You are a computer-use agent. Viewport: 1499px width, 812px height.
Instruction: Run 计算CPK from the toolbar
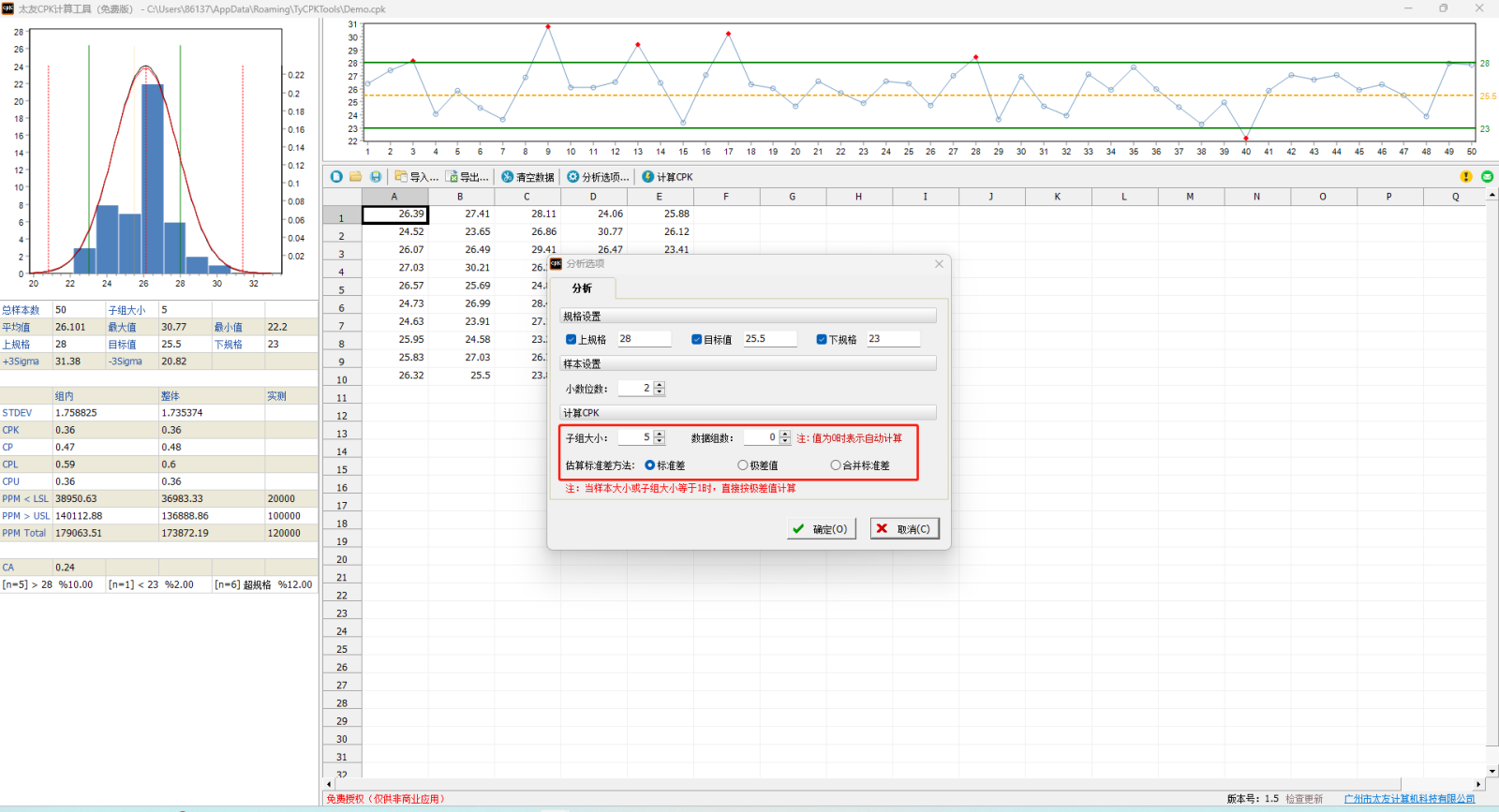(x=667, y=176)
